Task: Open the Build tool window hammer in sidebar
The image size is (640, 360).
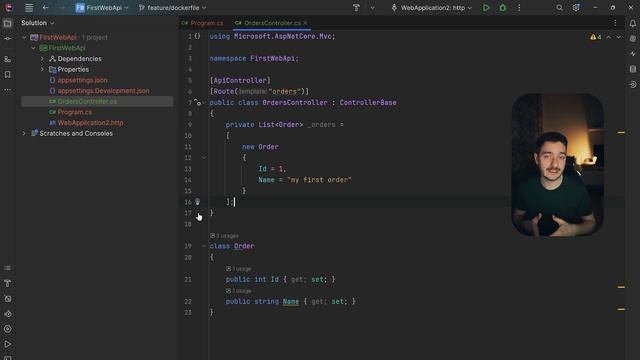Action: point(7,283)
